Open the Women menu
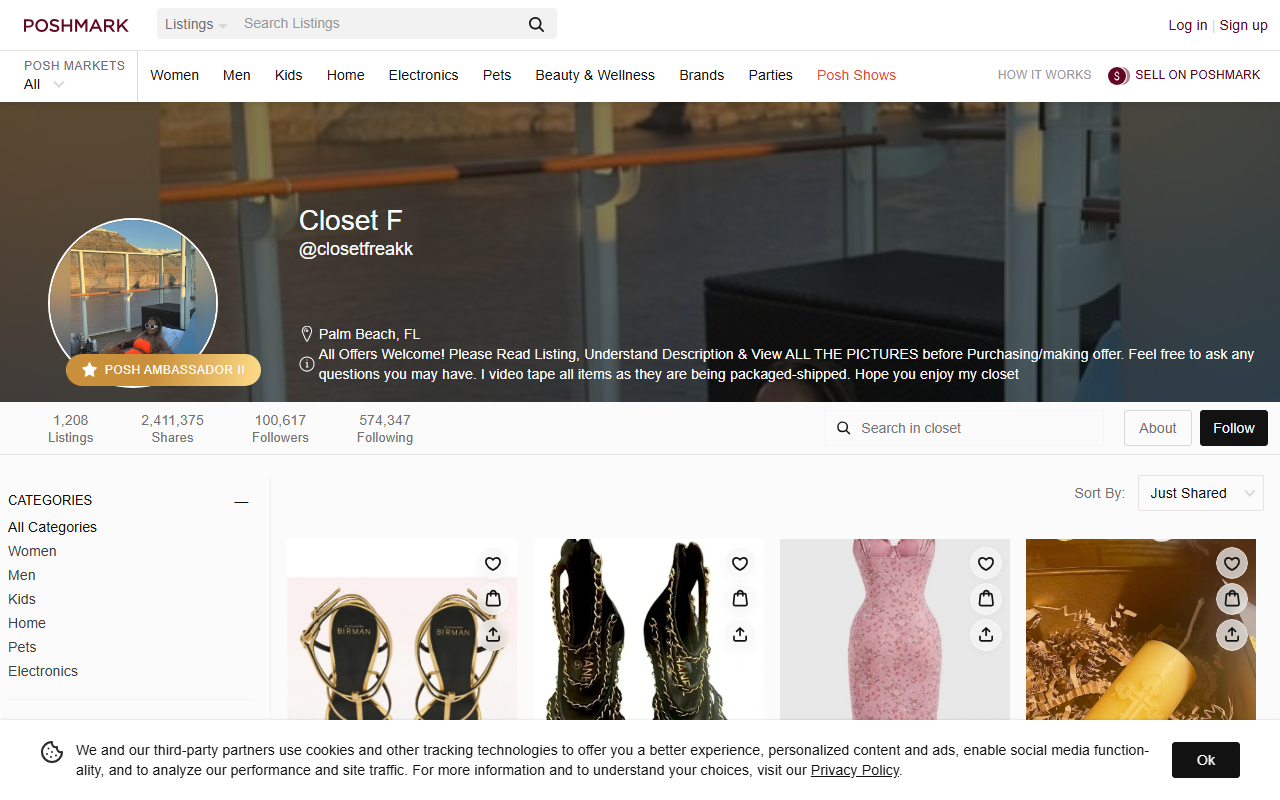1280x800 pixels. [175, 75]
